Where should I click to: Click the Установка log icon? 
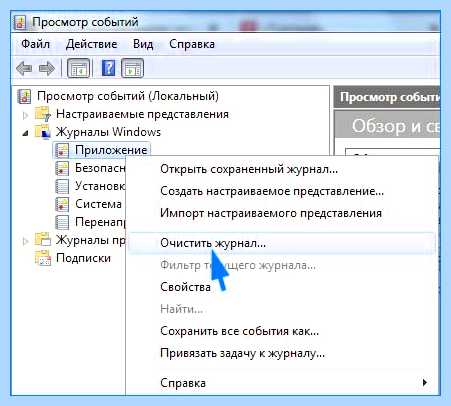[62, 186]
